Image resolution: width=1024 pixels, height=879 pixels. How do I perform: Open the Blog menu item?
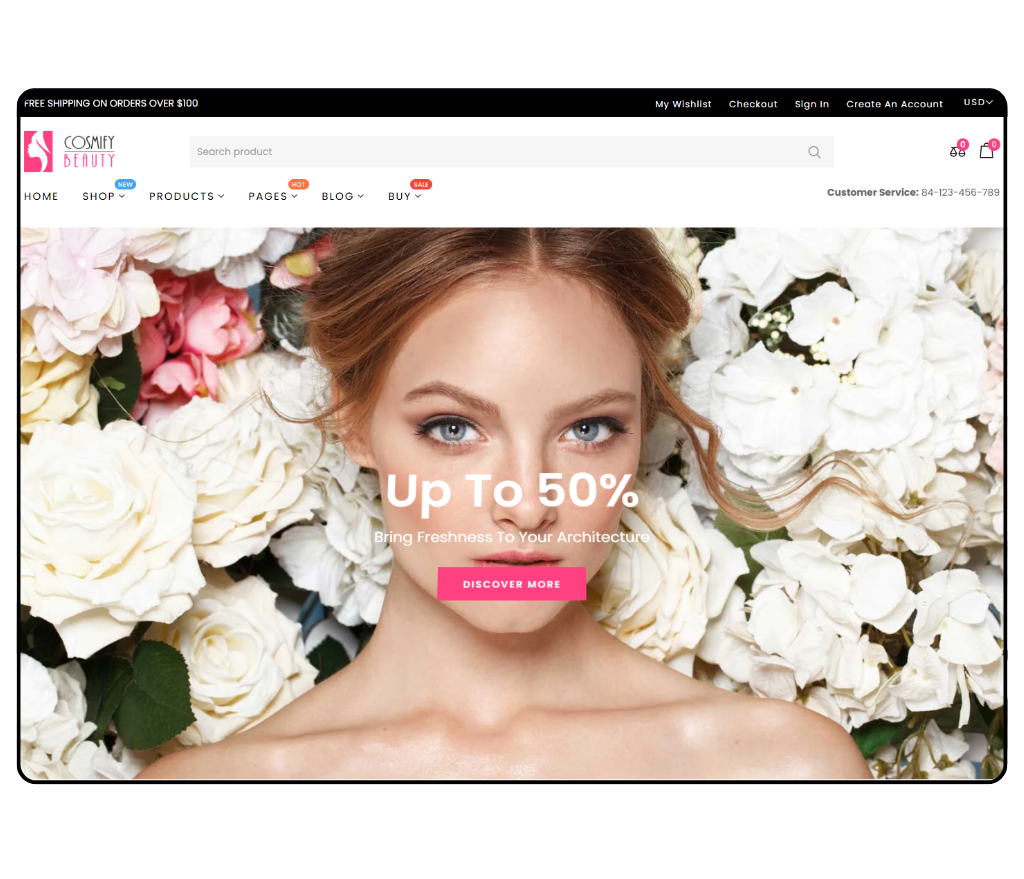342,197
